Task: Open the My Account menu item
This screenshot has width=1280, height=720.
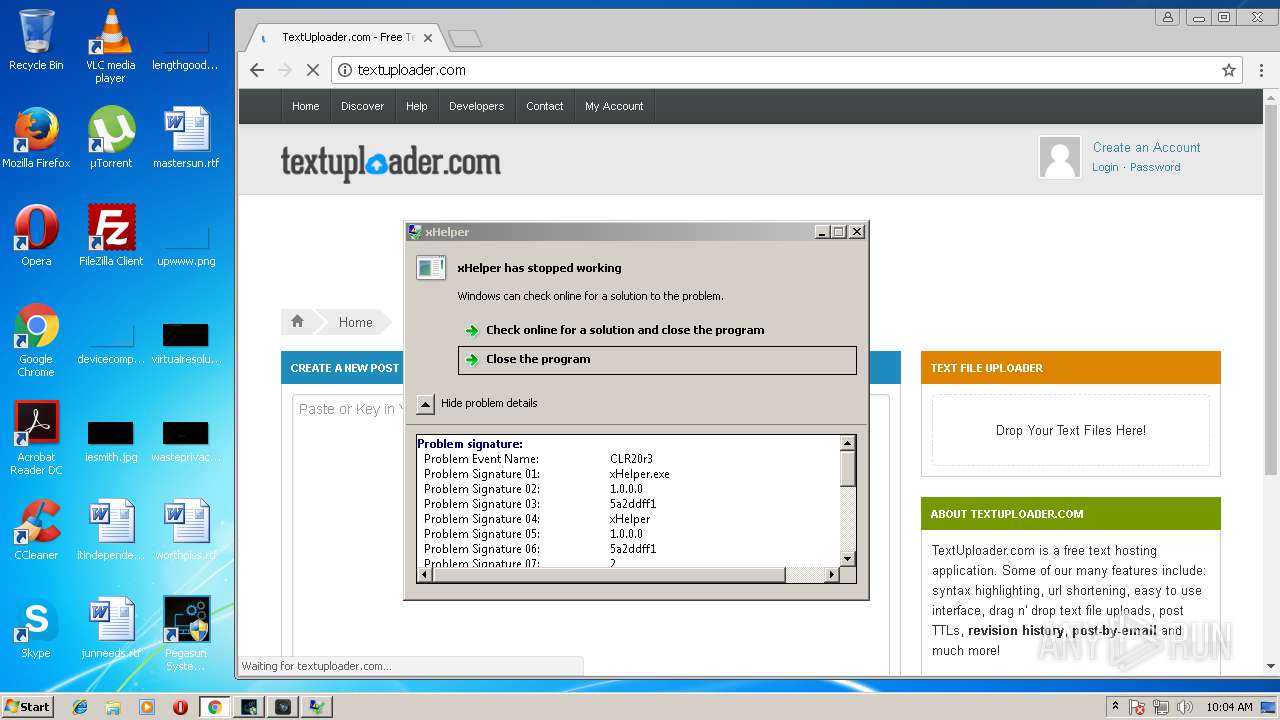Action: (x=614, y=106)
